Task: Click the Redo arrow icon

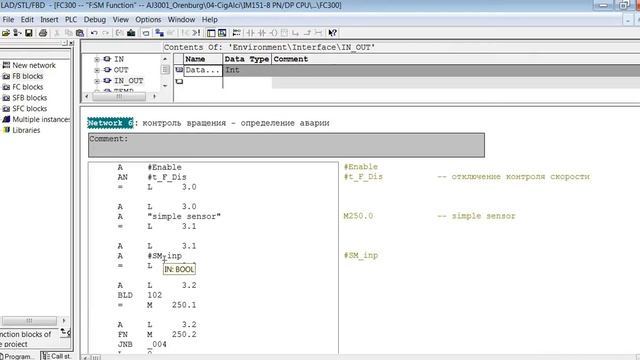Action: (x=106, y=33)
